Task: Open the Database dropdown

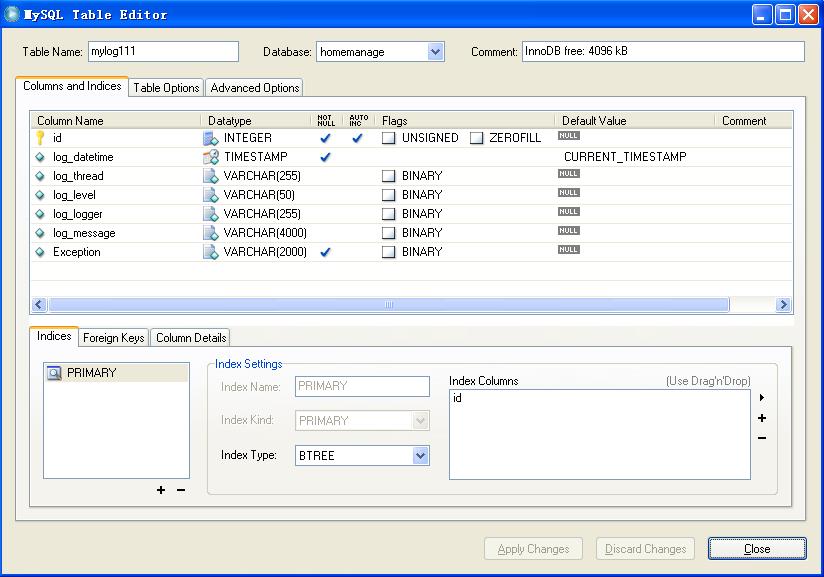Action: click(x=435, y=51)
